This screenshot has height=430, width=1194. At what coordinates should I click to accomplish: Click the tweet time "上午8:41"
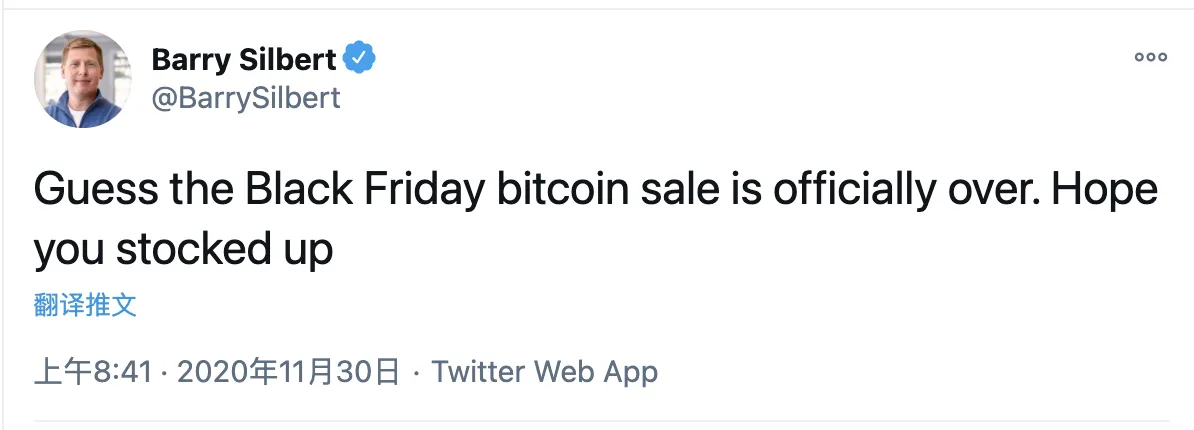[93, 373]
